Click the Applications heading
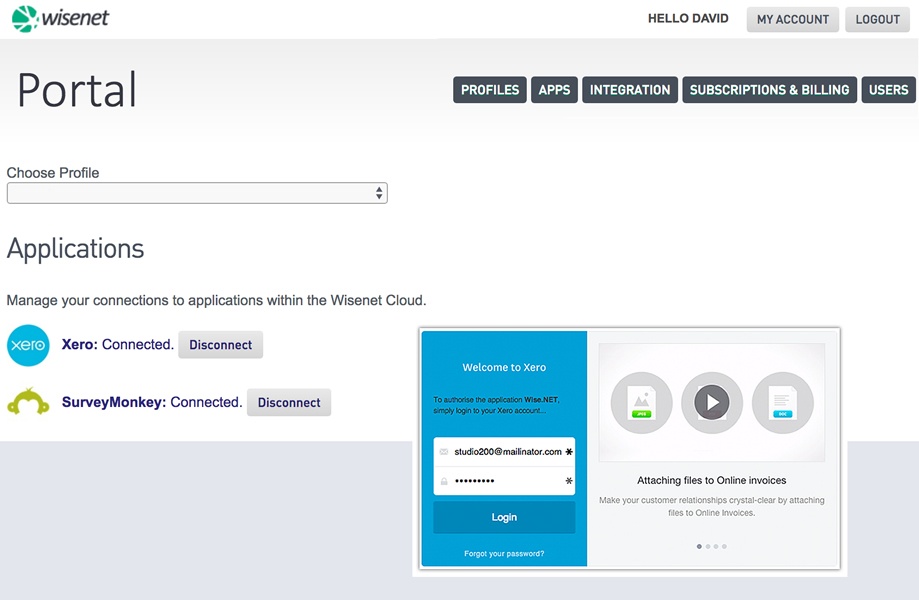 point(76,249)
